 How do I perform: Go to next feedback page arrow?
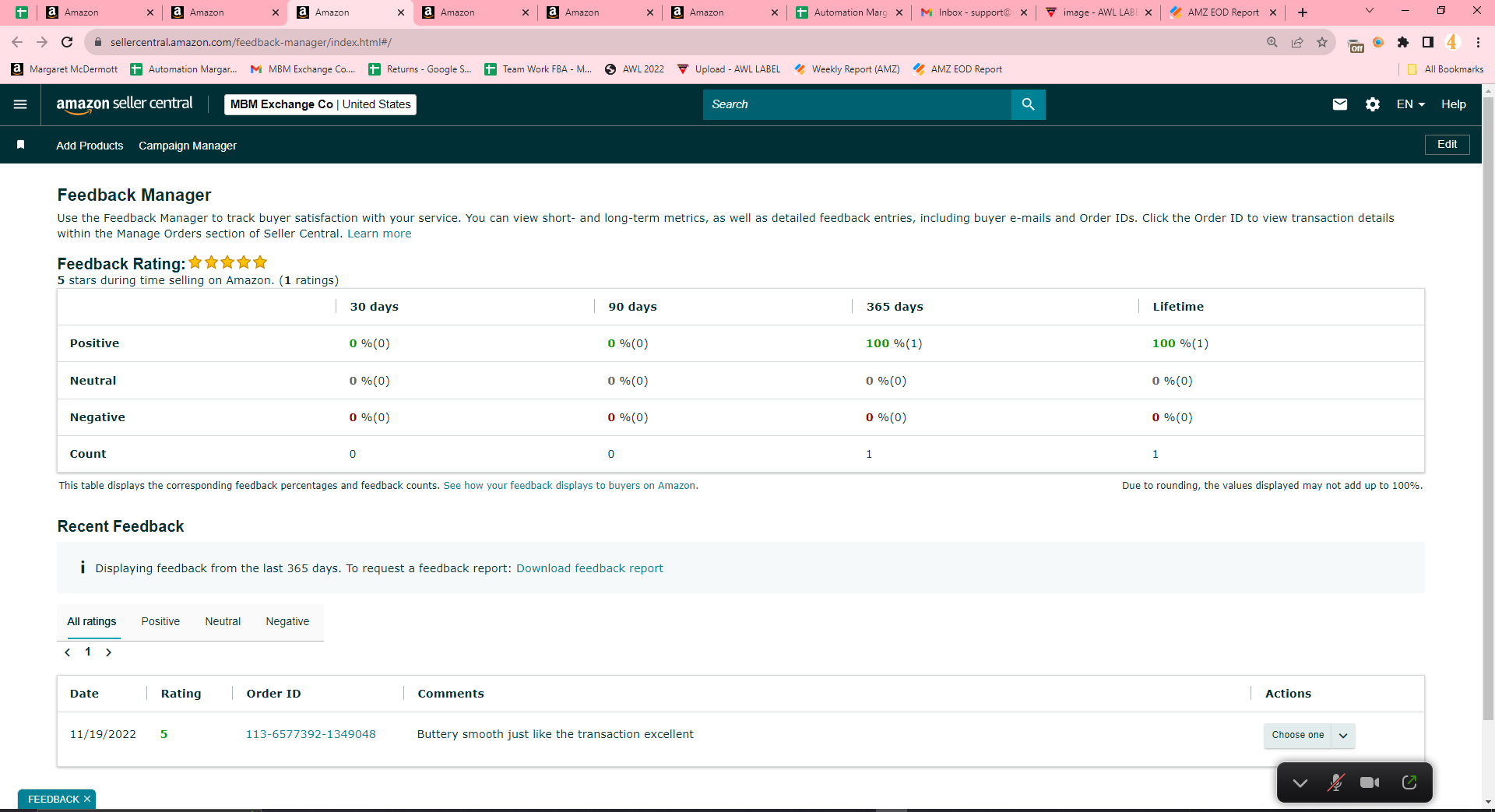pyautogui.click(x=108, y=652)
